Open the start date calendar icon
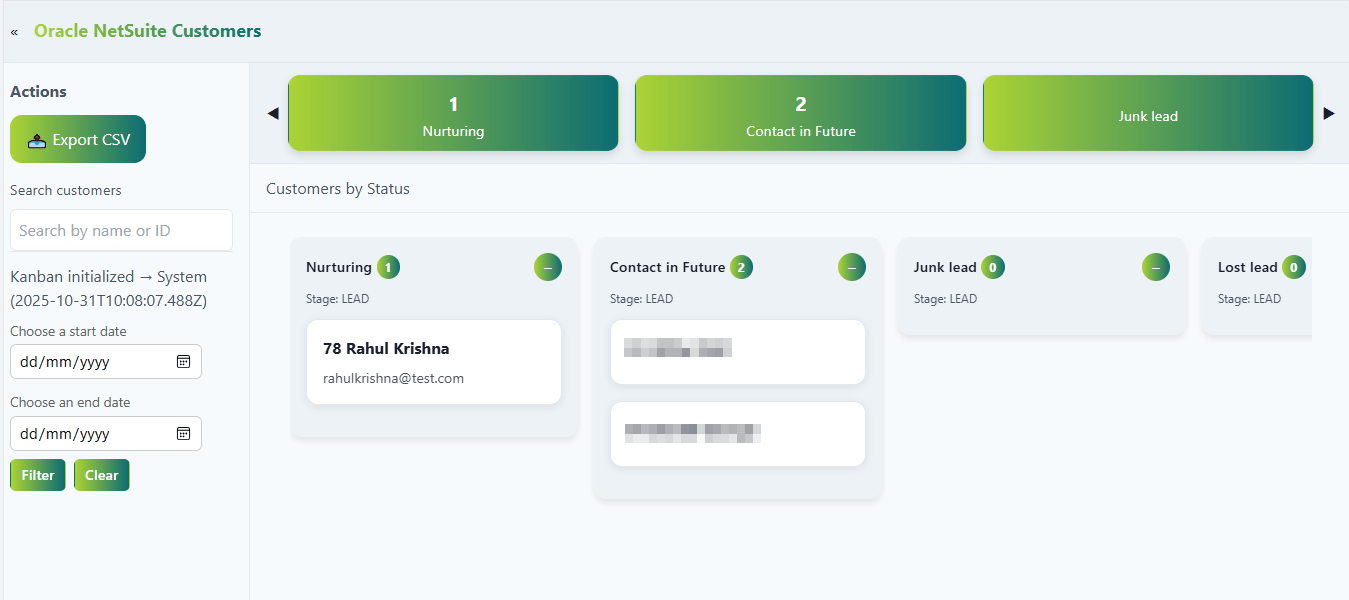 point(184,361)
